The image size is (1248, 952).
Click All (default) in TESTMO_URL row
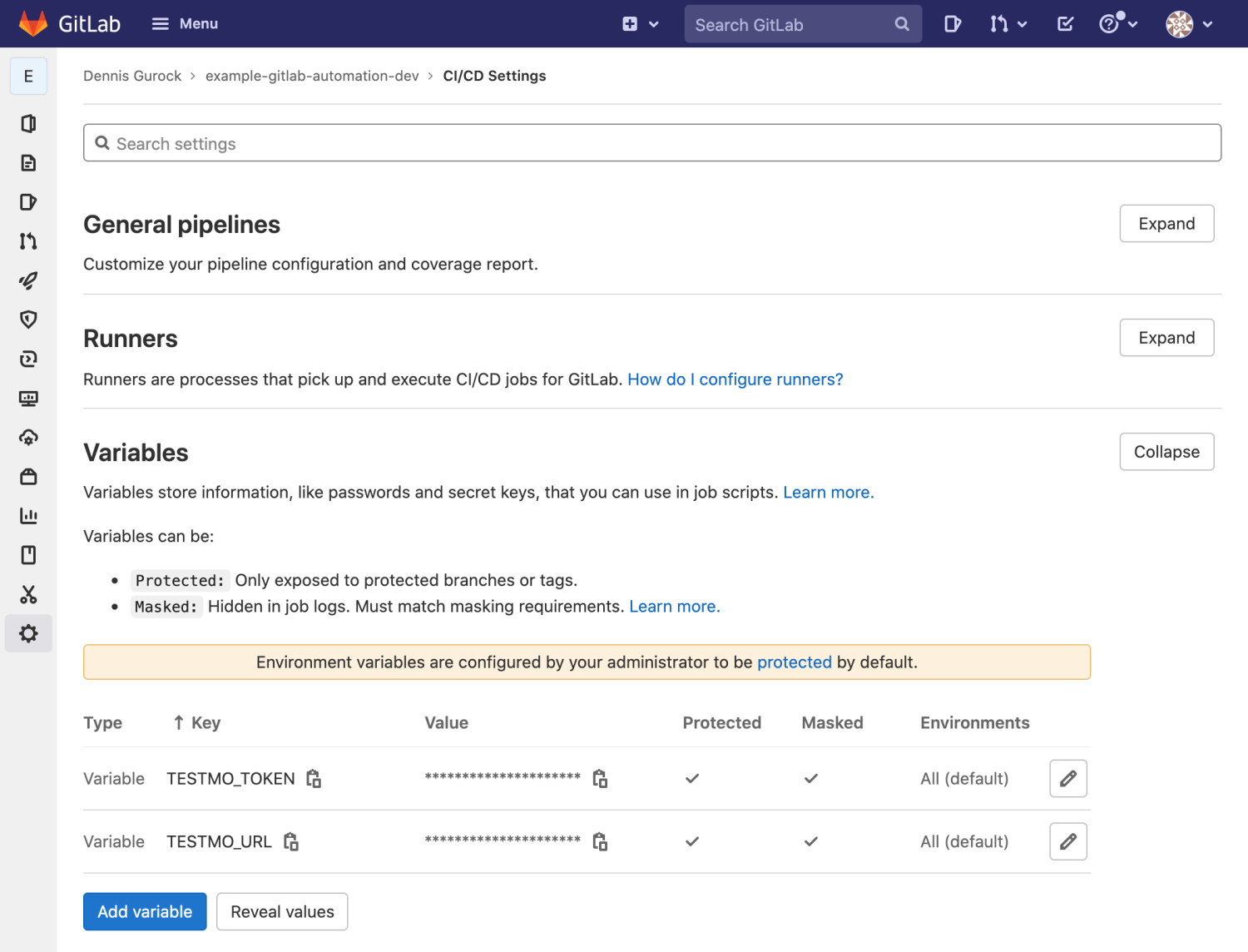coord(964,842)
